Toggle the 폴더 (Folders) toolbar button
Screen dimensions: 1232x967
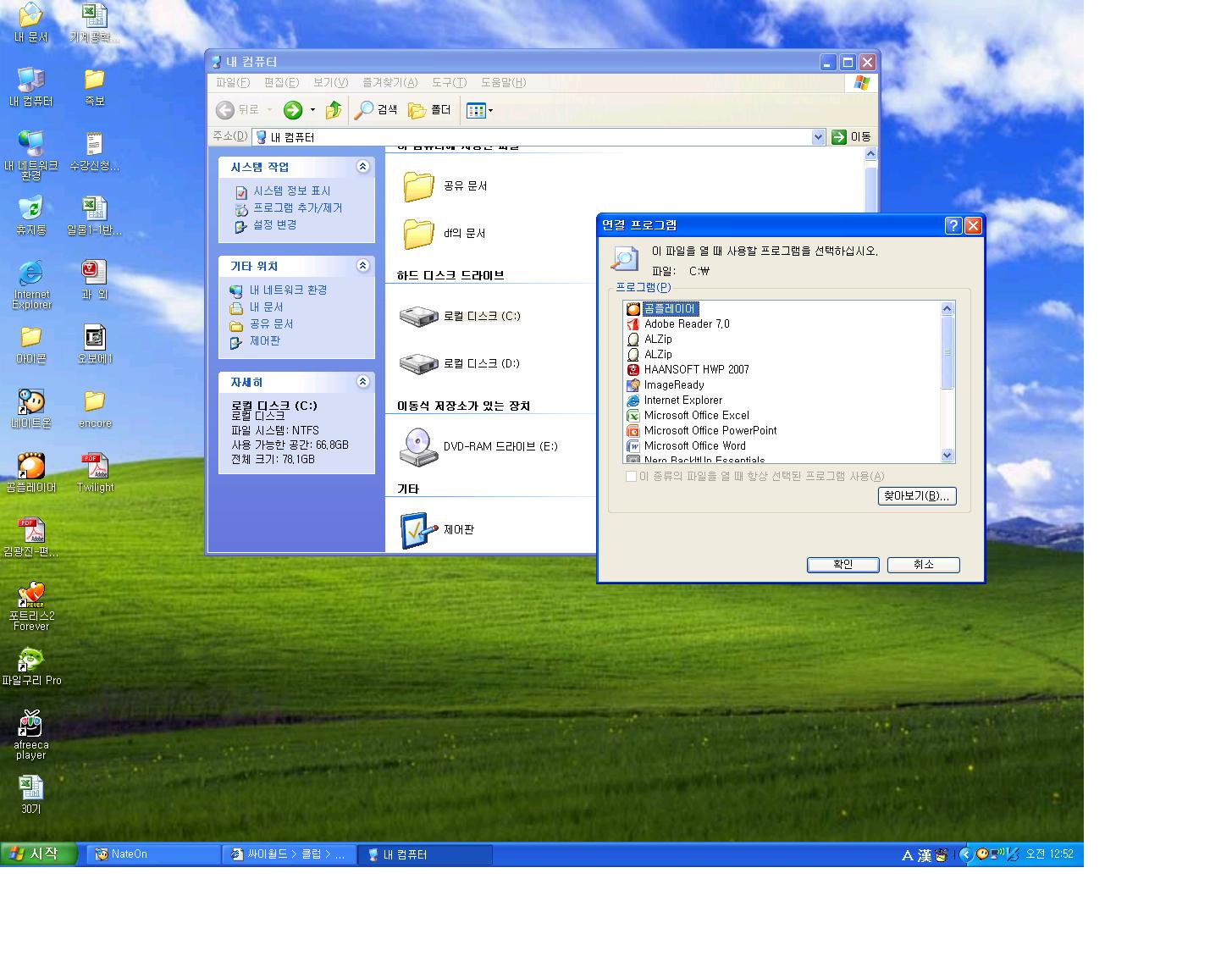(430, 110)
